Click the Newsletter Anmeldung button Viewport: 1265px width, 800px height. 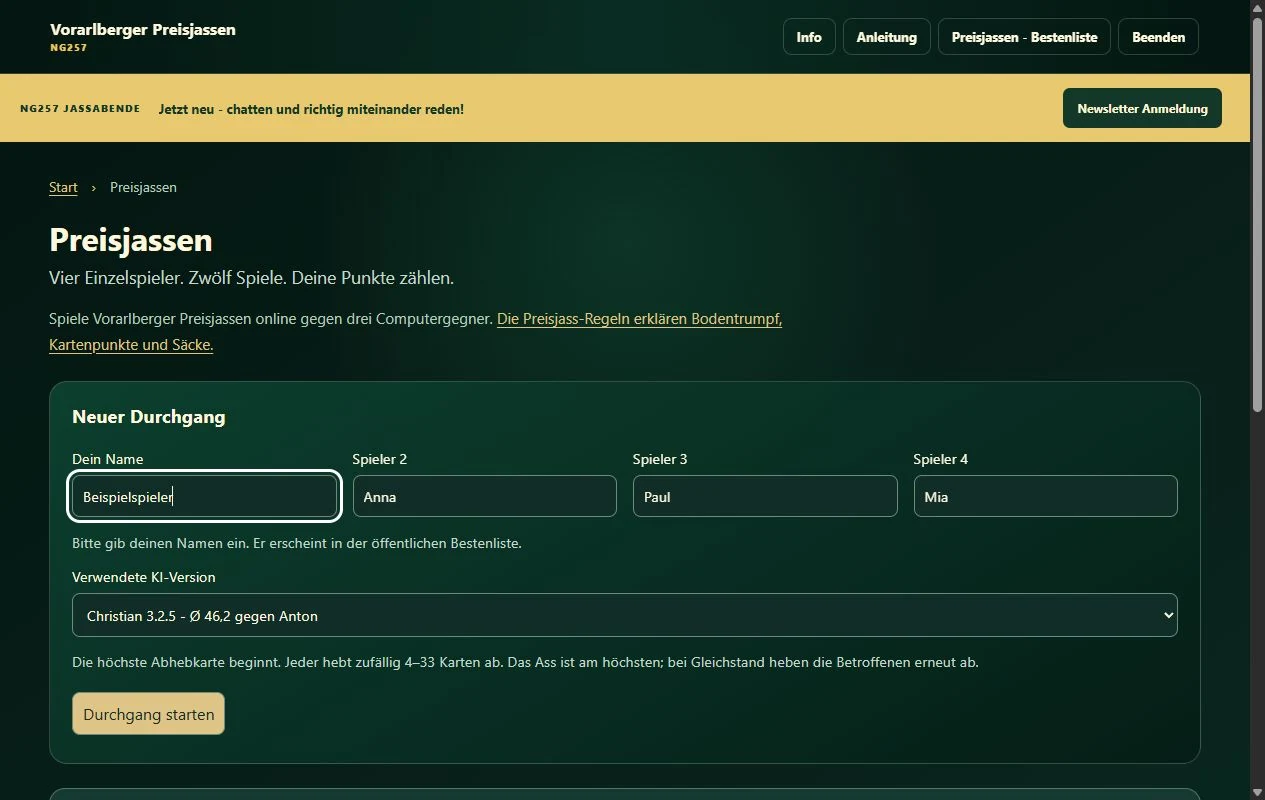coord(1142,108)
